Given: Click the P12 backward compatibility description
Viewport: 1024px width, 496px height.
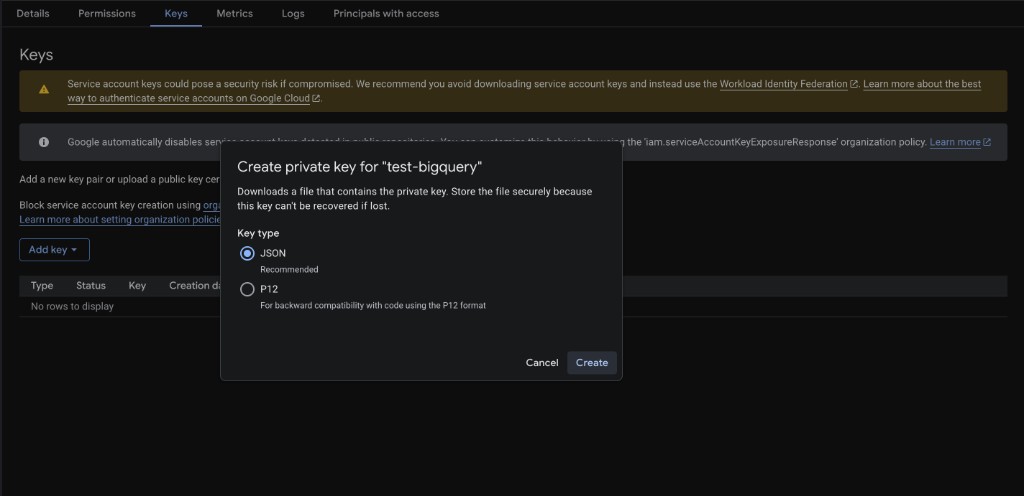Looking at the screenshot, I should [373, 305].
